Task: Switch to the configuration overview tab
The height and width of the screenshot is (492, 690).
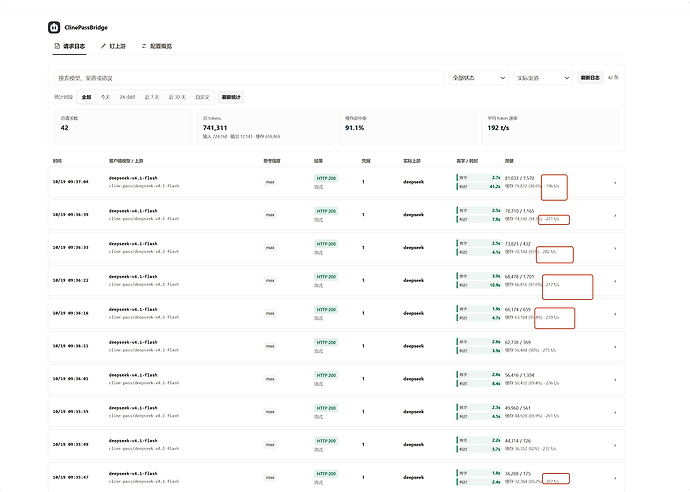Action: (157, 46)
